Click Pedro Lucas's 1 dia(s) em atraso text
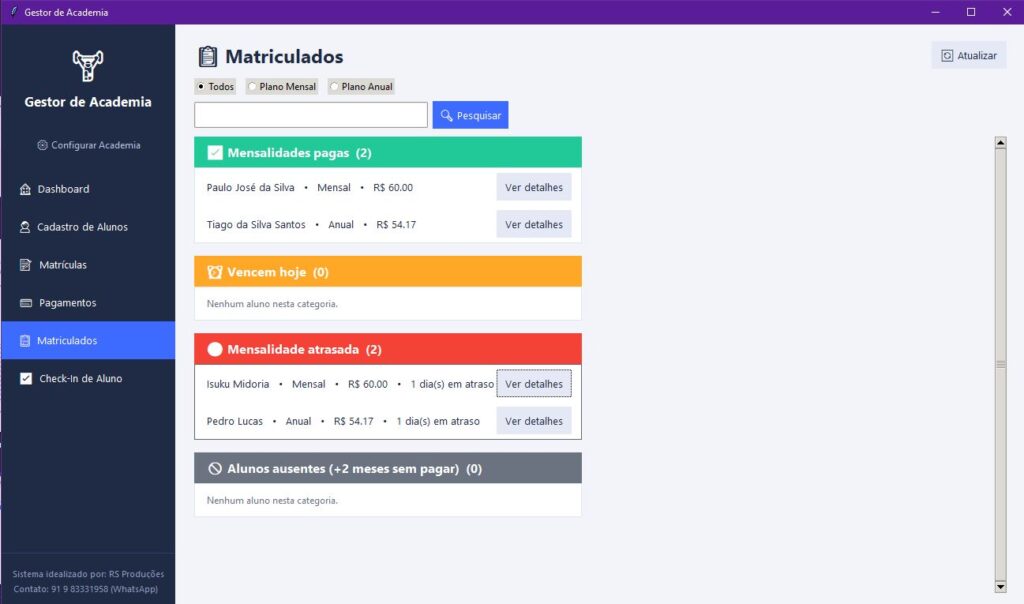Screen dimensions: 1024x604 pos(438,421)
